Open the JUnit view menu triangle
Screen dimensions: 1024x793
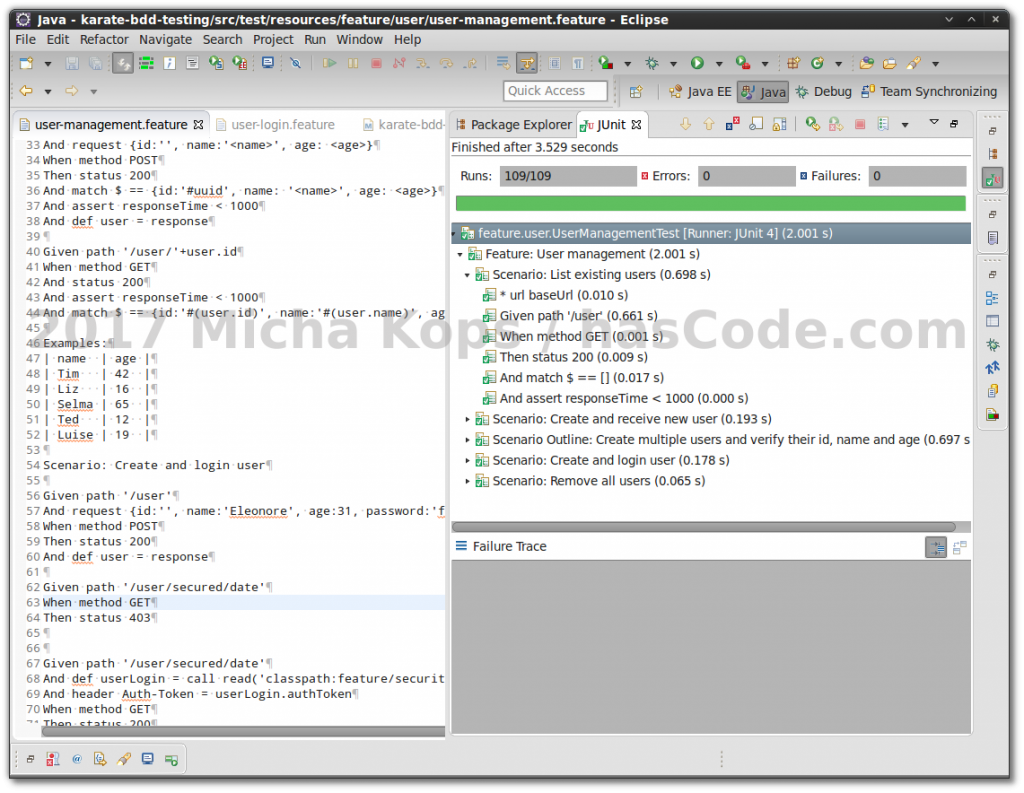934,124
